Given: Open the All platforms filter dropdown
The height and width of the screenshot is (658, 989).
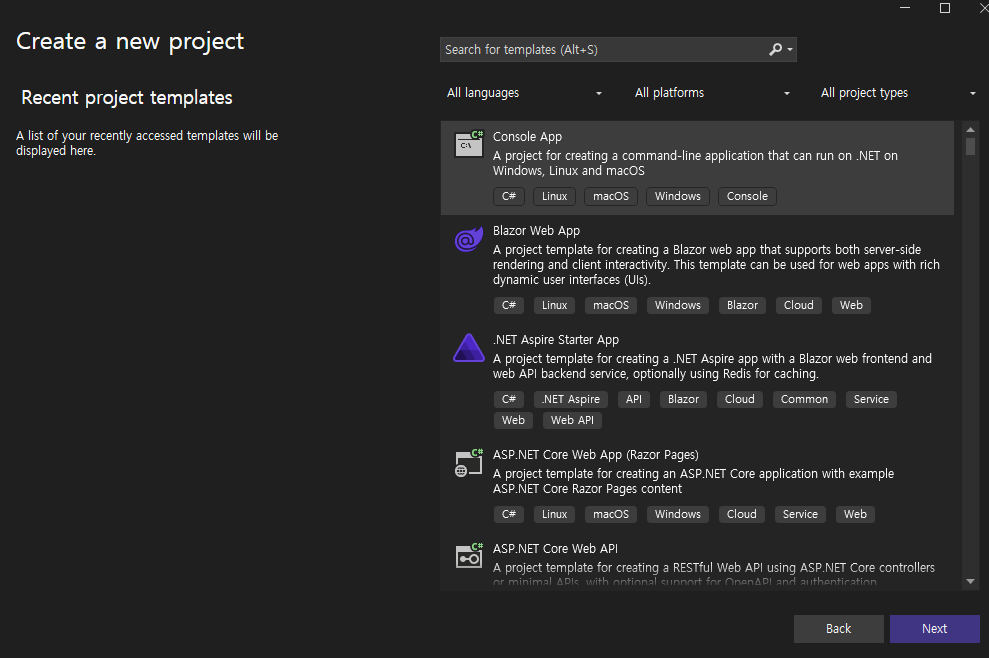Looking at the screenshot, I should tap(712, 93).
